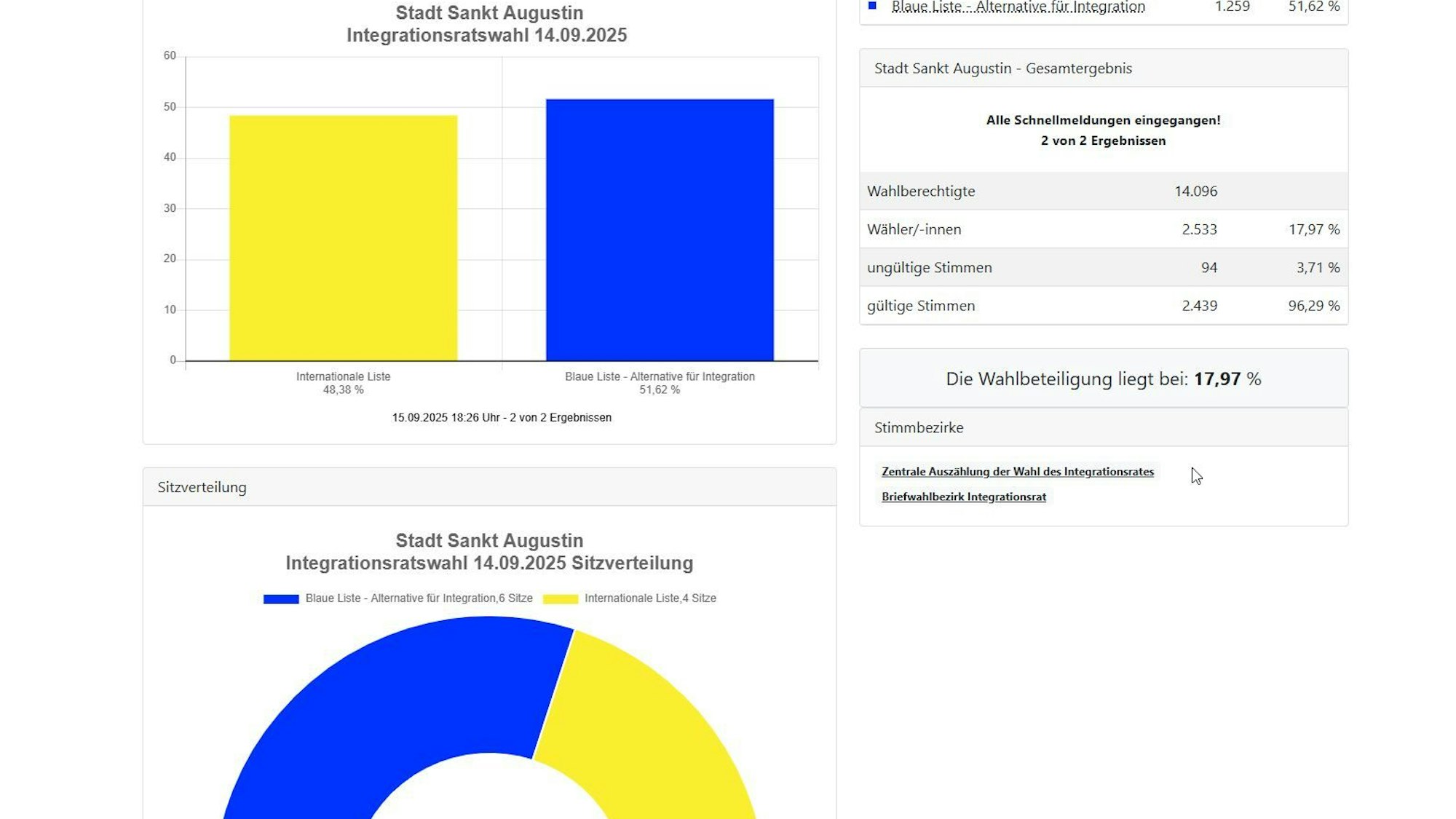1456x819 pixels.
Task: Click the Blaue Liste result link at top
Action: [x=1018, y=7]
